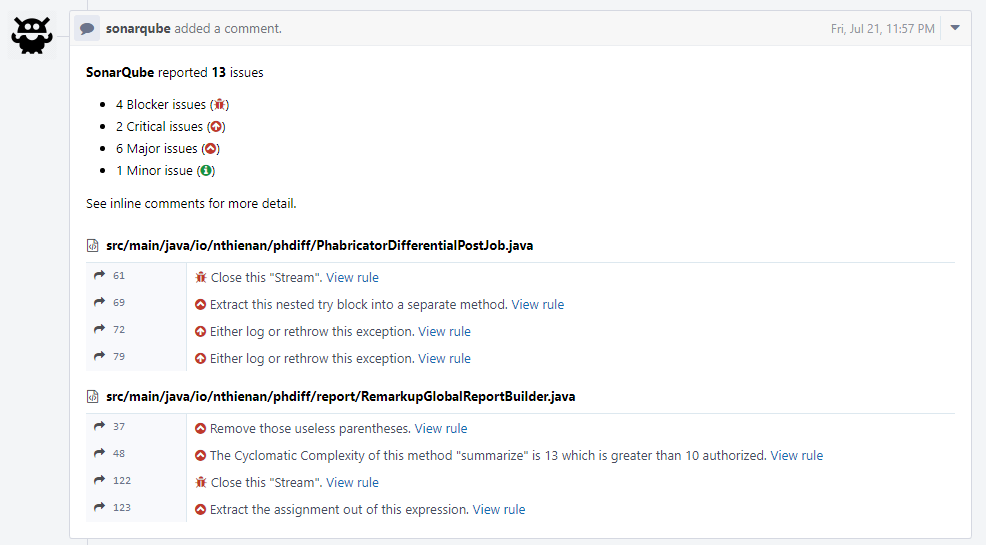Click the line number 69

[x=119, y=302]
